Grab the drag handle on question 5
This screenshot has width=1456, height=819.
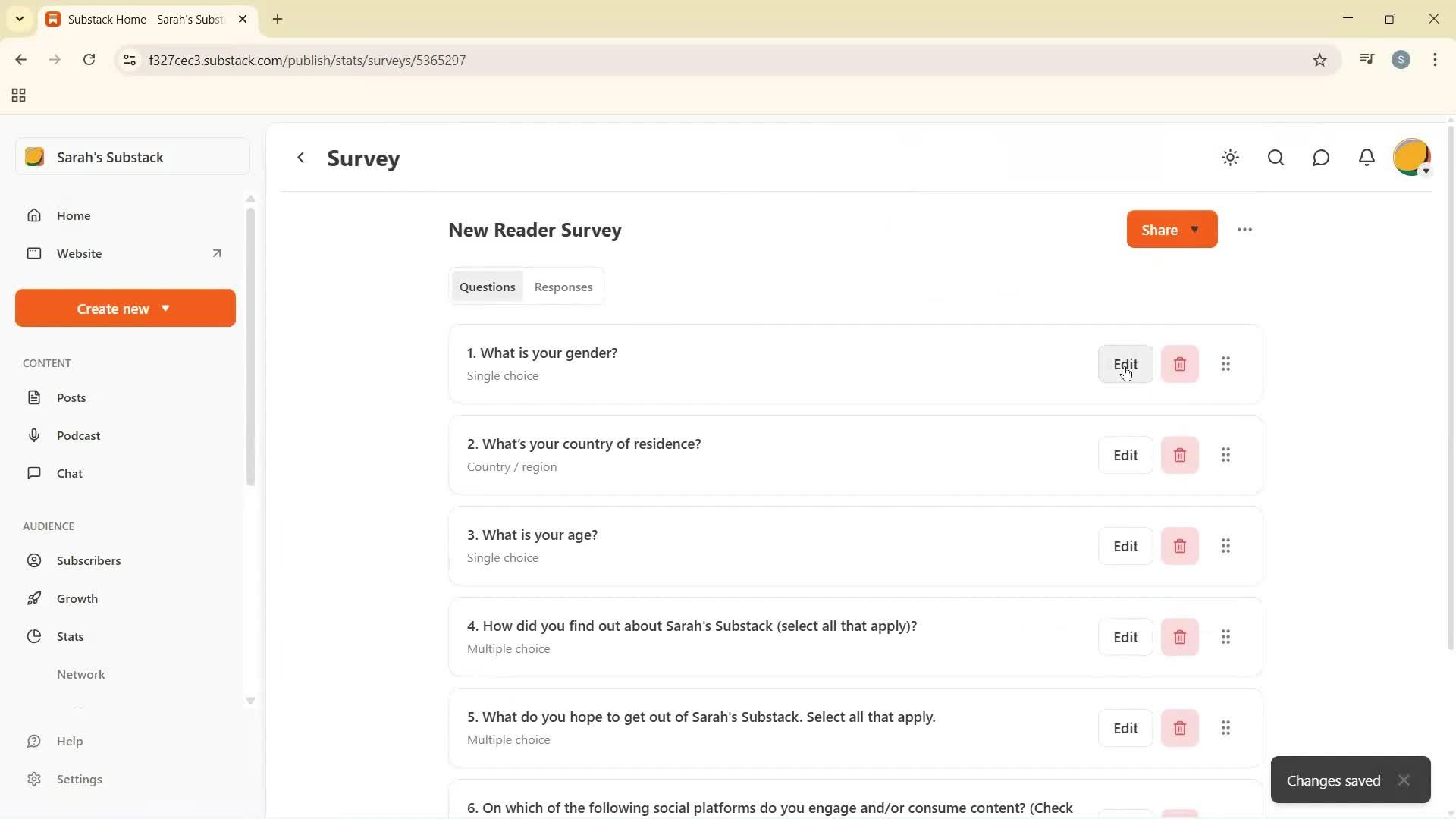(1226, 727)
